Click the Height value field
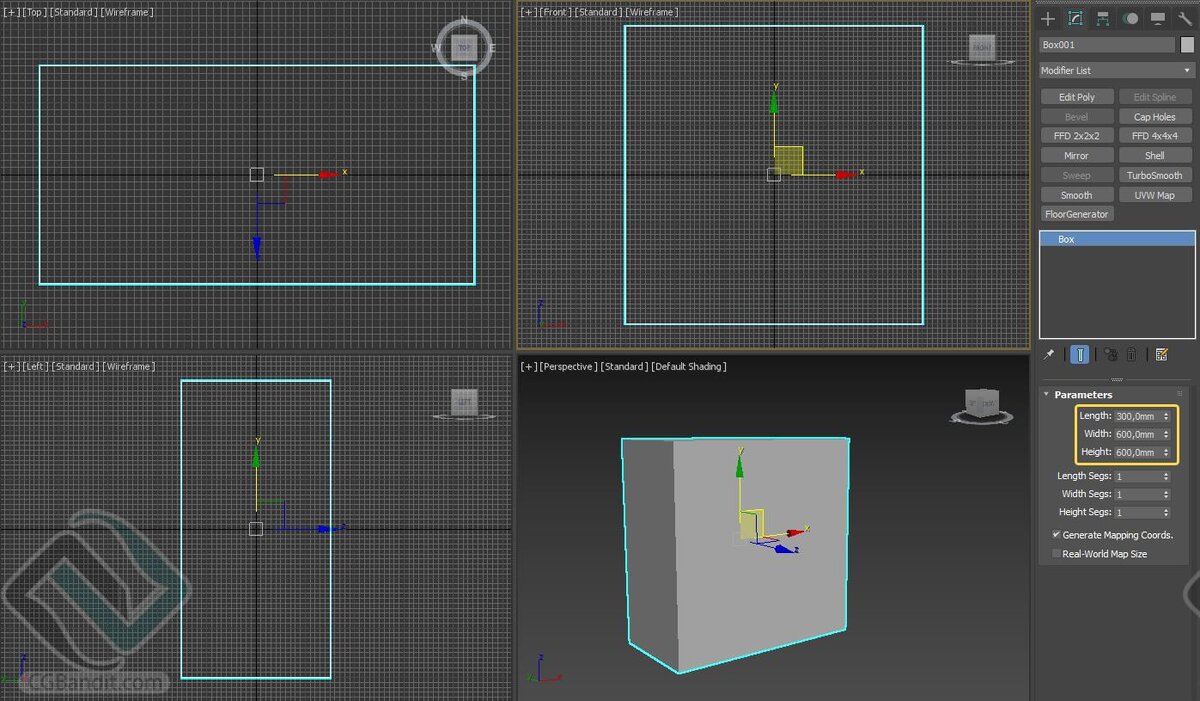This screenshot has height=701, width=1200. 1137,452
